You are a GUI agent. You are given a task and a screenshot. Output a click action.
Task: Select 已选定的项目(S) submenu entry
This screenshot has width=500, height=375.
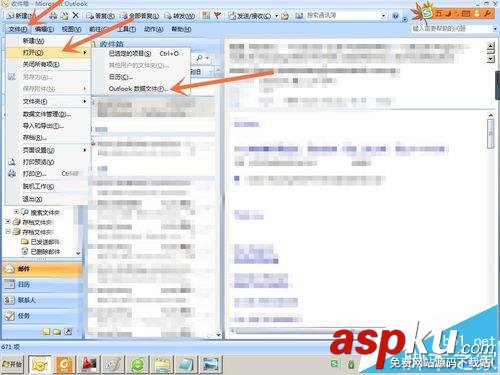141,53
